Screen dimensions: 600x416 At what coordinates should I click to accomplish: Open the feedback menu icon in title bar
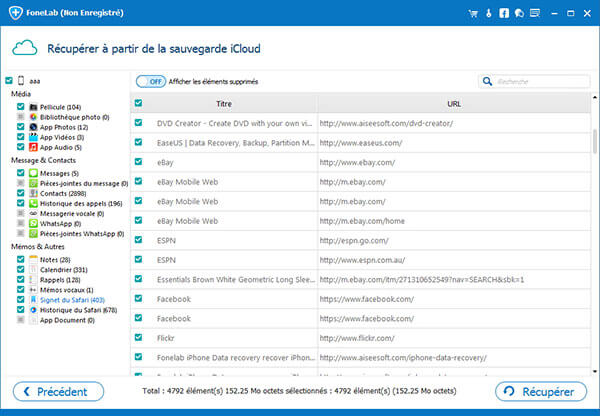pos(535,13)
